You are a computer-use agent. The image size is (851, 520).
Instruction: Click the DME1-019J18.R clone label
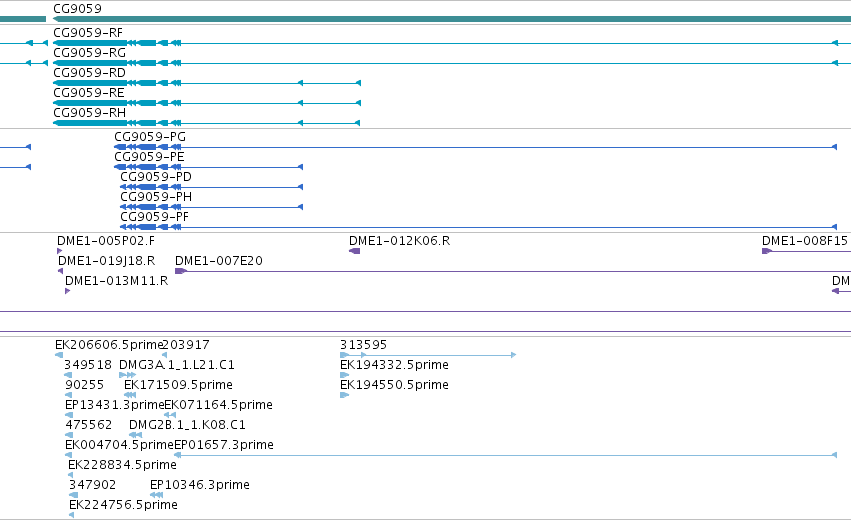click(x=106, y=261)
